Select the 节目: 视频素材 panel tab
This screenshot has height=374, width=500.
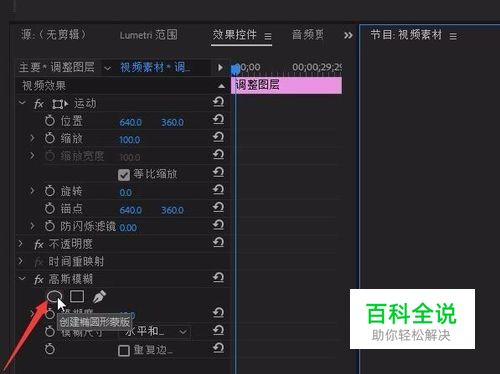coord(406,34)
